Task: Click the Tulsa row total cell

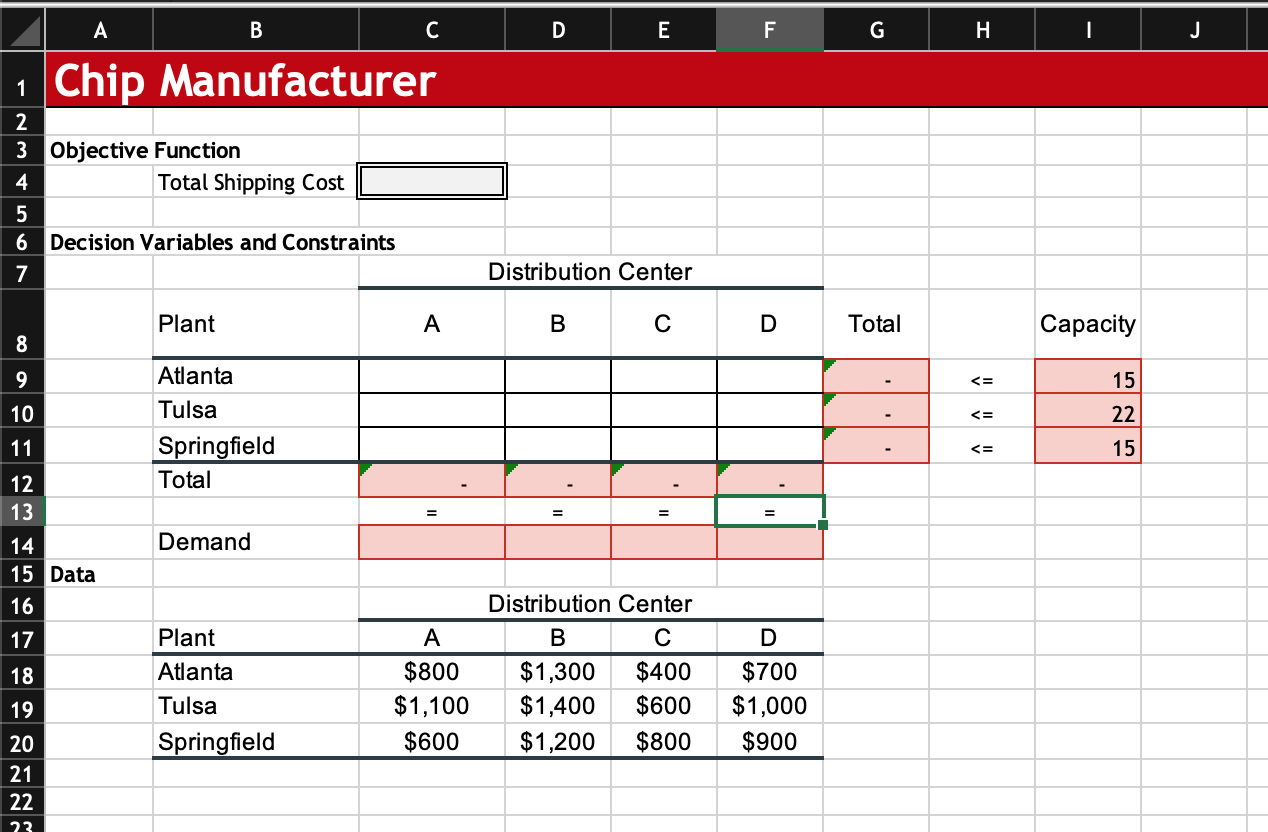Action: [876, 411]
